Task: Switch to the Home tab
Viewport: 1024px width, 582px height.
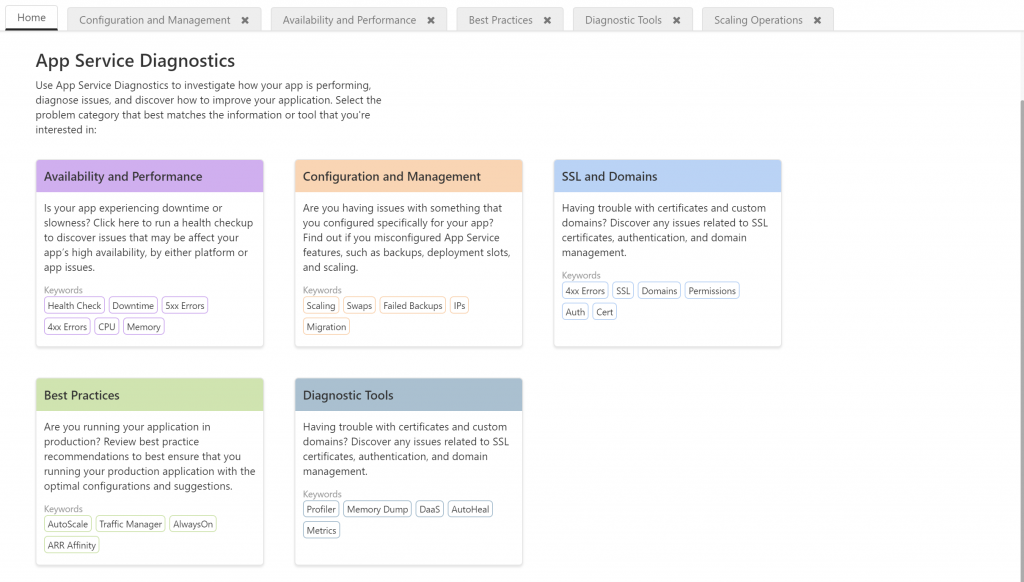Action: point(31,18)
